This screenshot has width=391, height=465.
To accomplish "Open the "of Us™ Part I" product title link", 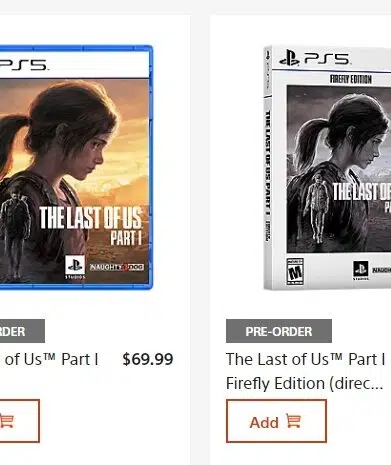I will click(x=52, y=359).
